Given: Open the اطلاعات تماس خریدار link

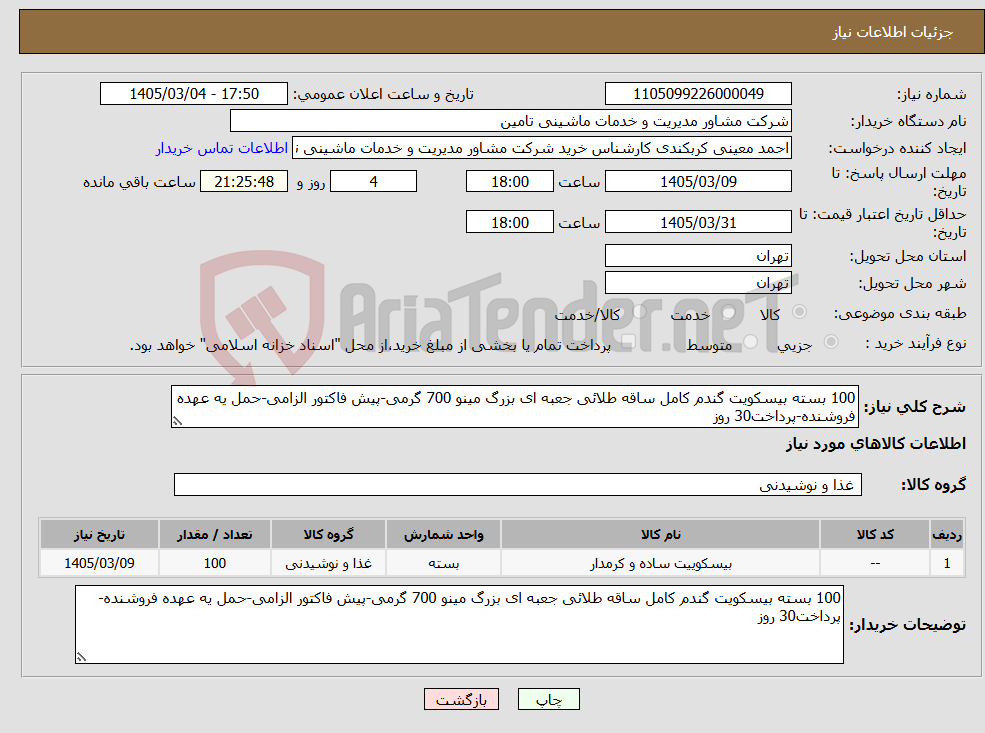Looking at the screenshot, I should tap(222, 148).
